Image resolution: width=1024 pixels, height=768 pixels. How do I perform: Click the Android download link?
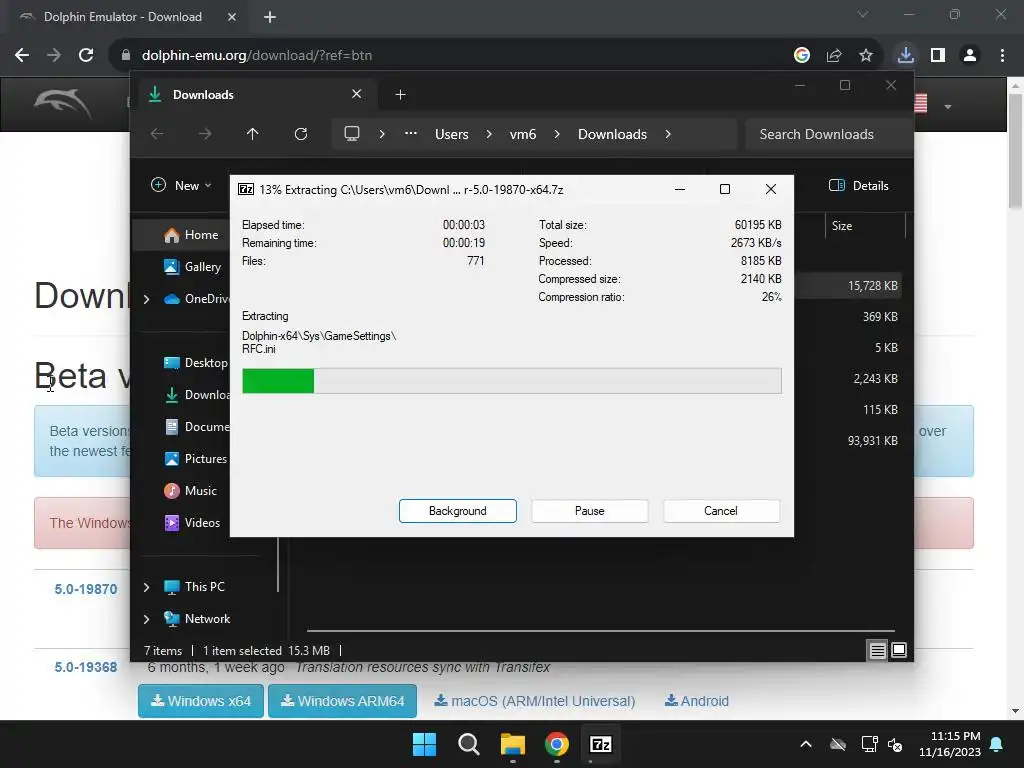[x=696, y=701]
